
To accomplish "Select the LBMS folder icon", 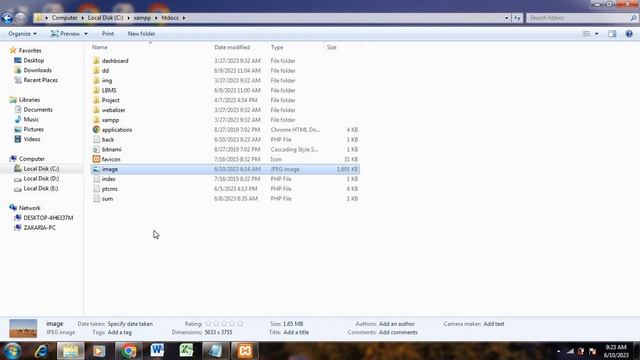I will point(96,90).
